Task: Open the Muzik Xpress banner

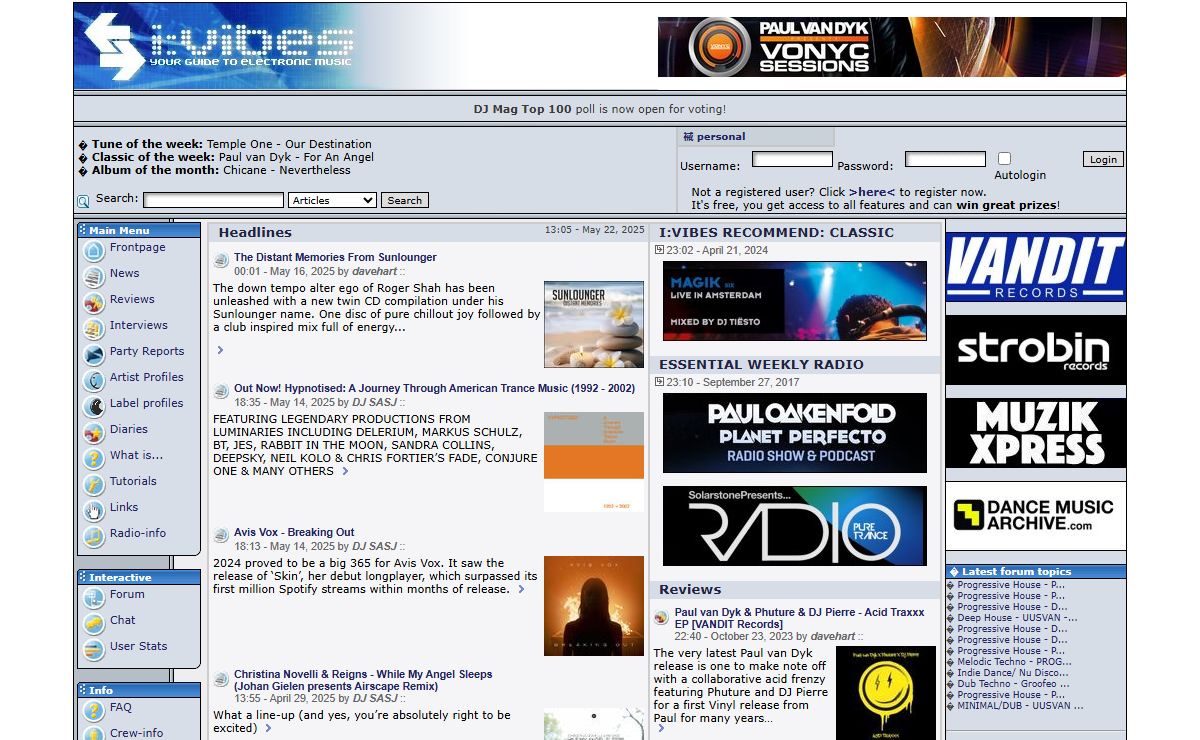Action: click(1036, 433)
